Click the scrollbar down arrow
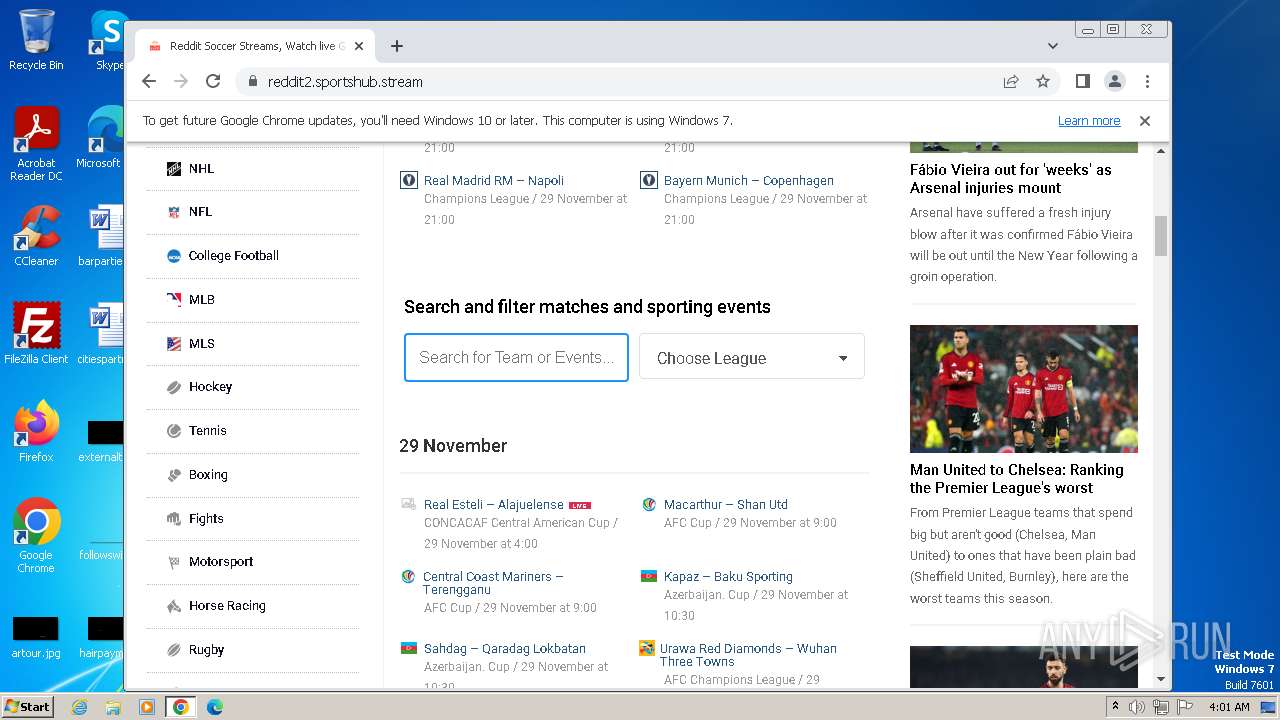This screenshot has height=720, width=1280. tap(1161, 680)
